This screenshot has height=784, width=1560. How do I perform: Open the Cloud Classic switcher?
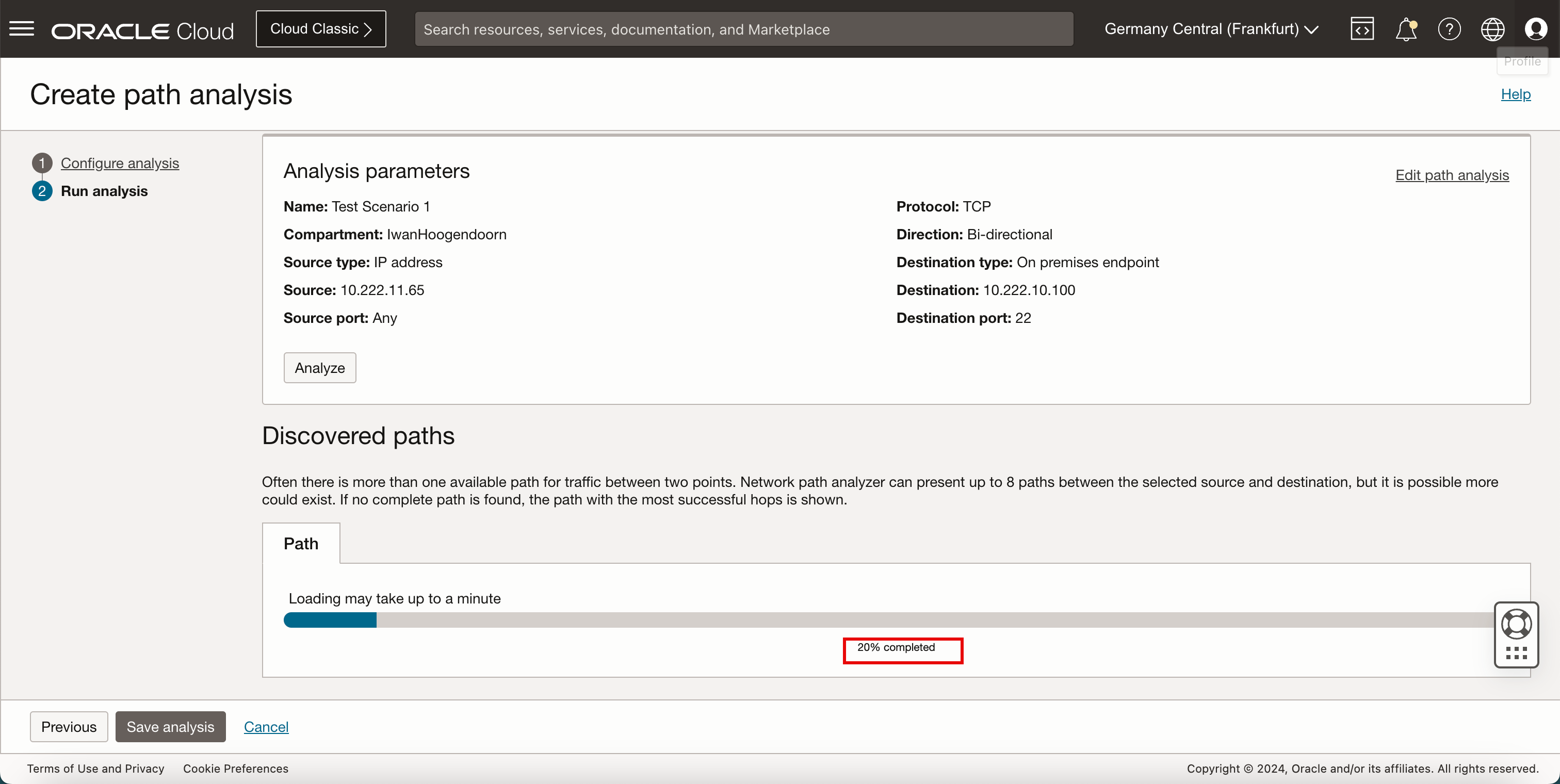click(x=321, y=29)
